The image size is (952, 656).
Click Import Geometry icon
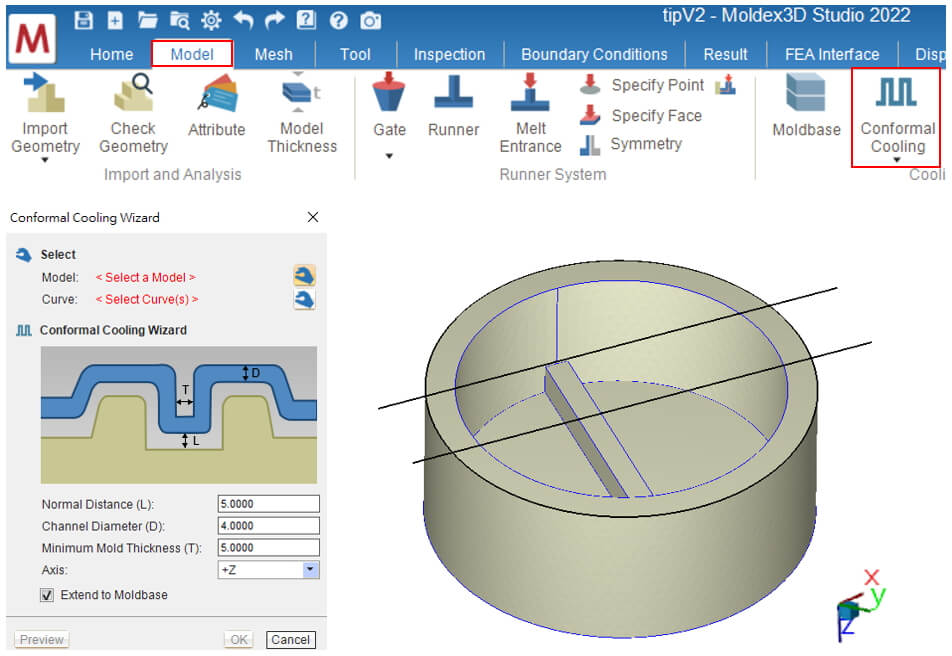click(46, 92)
